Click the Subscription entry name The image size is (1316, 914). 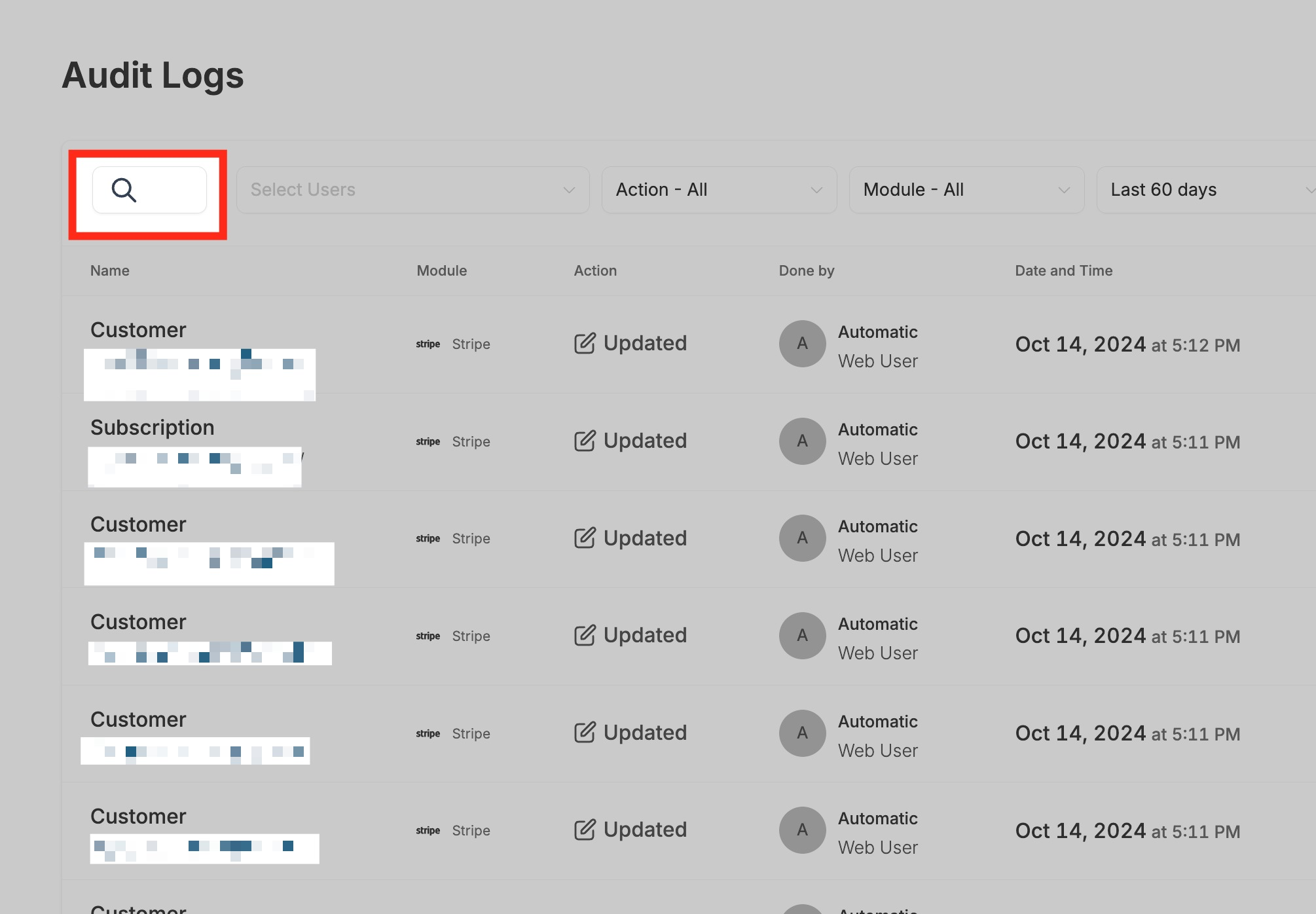153,428
